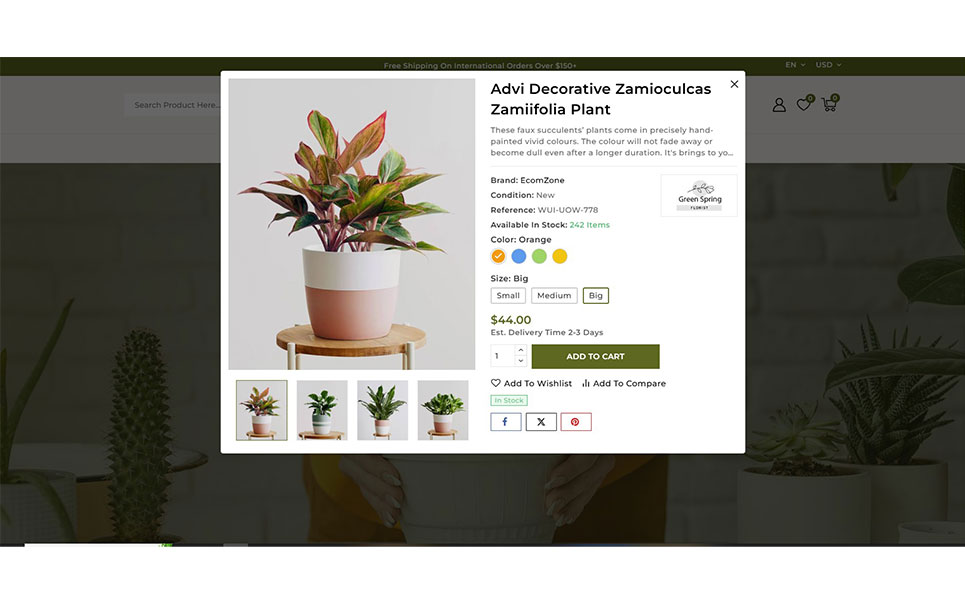Viewport: 965px width, 600px height.
Task: Close the quick view popup
Action: point(734,84)
